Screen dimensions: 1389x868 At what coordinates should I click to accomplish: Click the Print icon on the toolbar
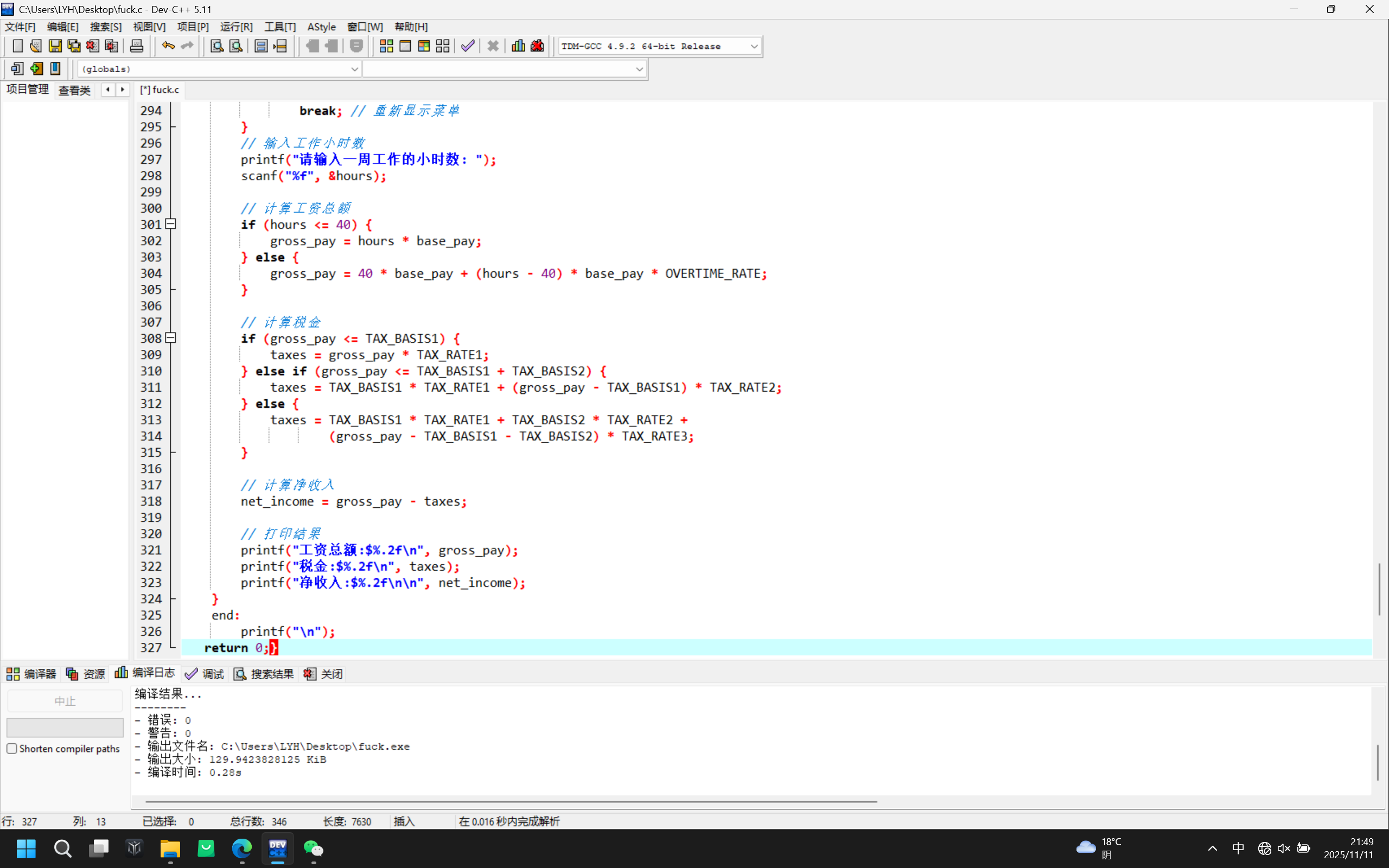pos(137,46)
